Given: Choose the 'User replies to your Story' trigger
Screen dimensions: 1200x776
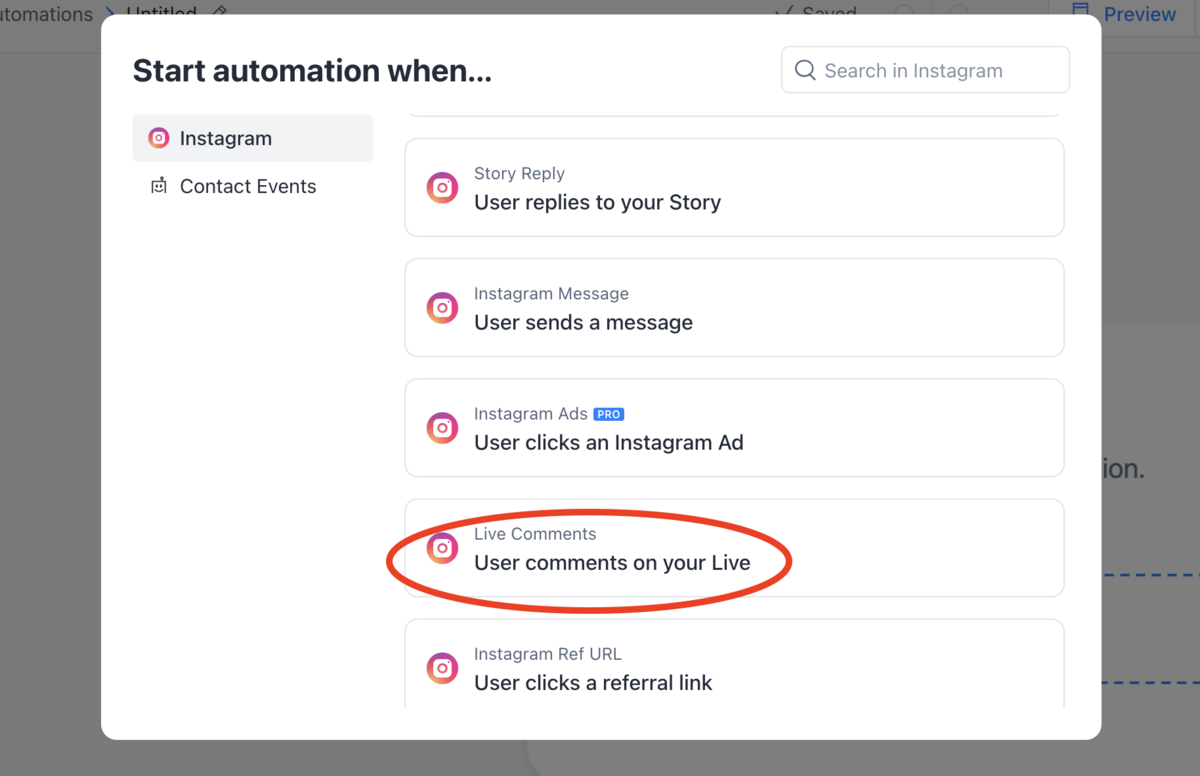Looking at the screenshot, I should pos(734,188).
